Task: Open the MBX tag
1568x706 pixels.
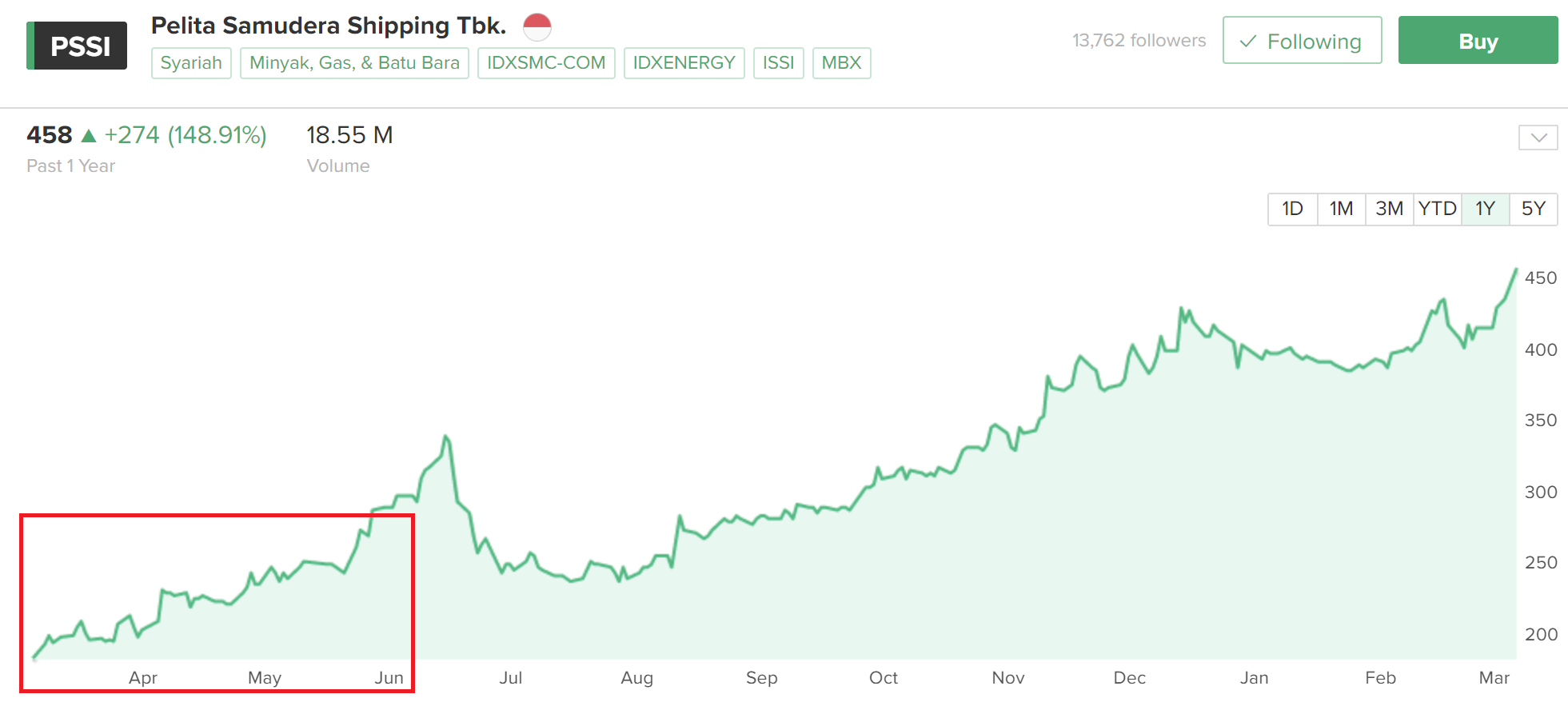Action: coord(841,63)
